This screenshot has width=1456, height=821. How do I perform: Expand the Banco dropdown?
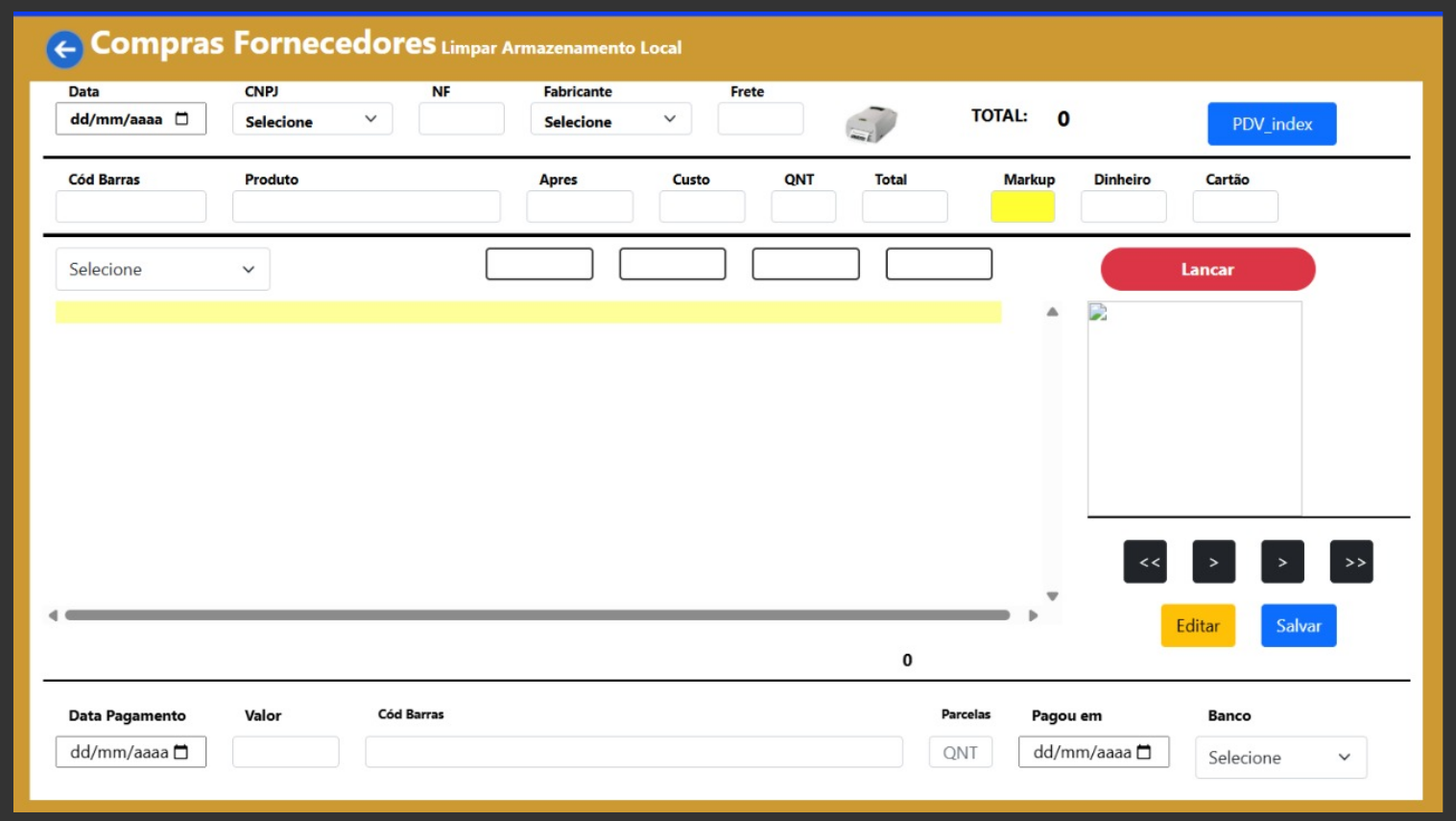coord(1280,758)
